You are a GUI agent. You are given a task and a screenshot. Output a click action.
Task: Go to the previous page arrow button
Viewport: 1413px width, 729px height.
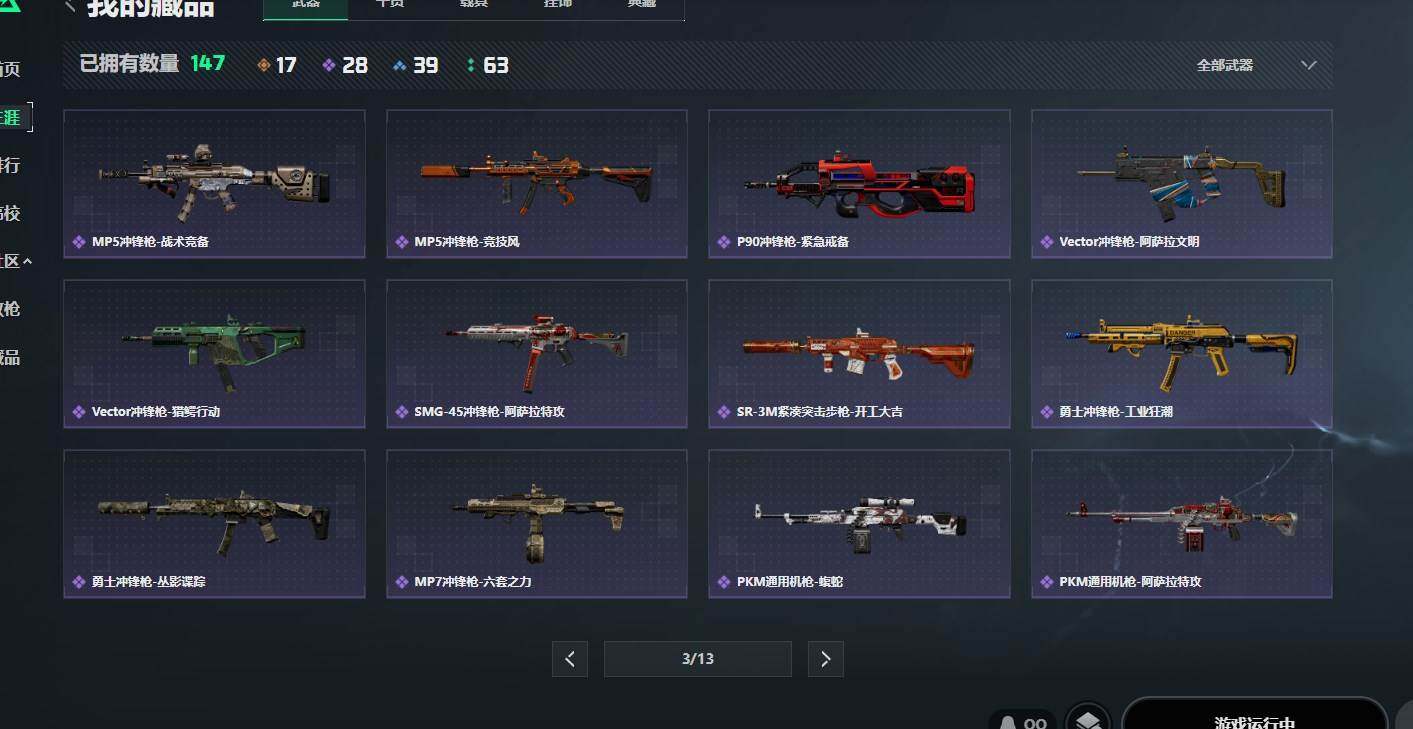click(x=570, y=659)
